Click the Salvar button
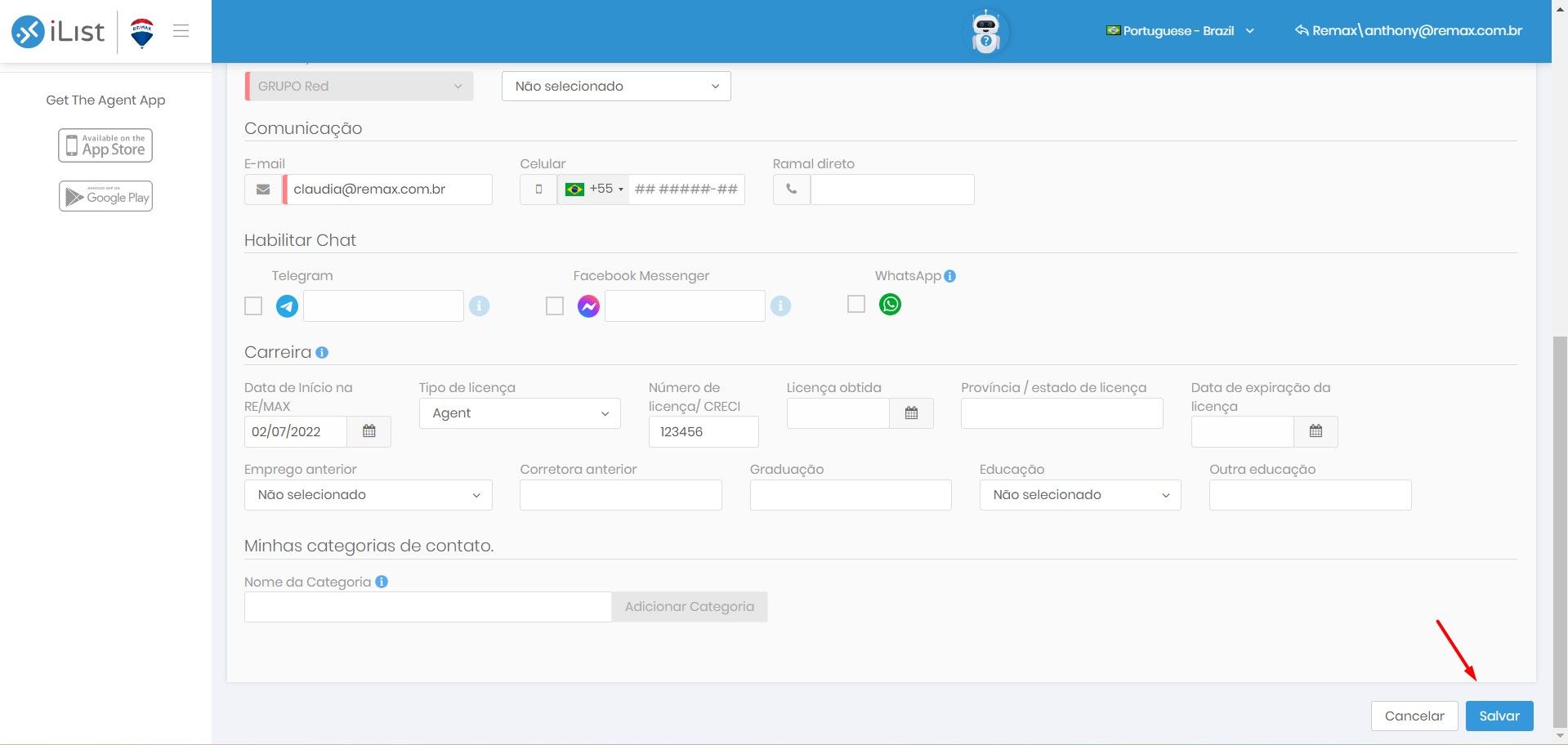This screenshot has width=1568, height=745. 1499,716
